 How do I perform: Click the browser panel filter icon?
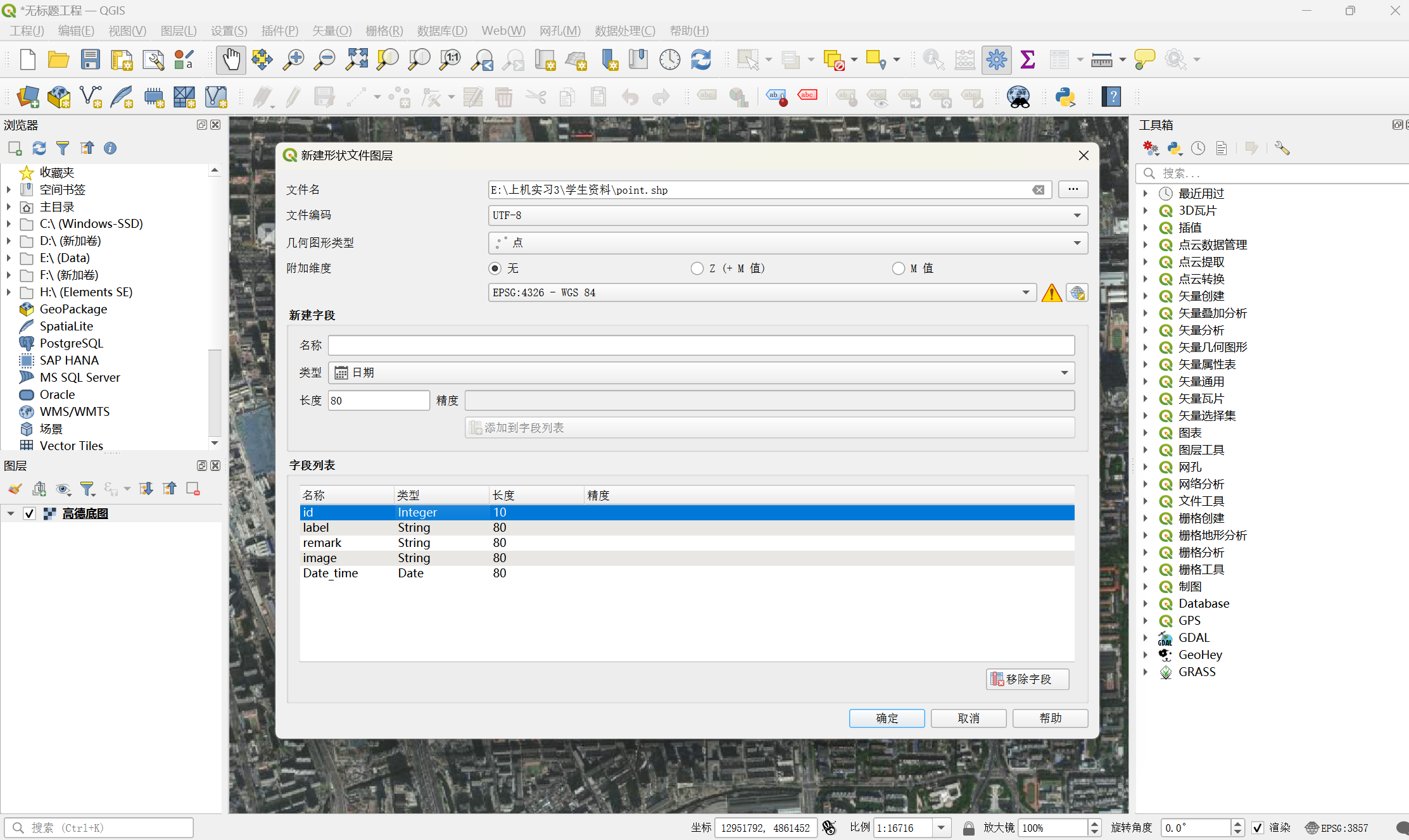63,148
